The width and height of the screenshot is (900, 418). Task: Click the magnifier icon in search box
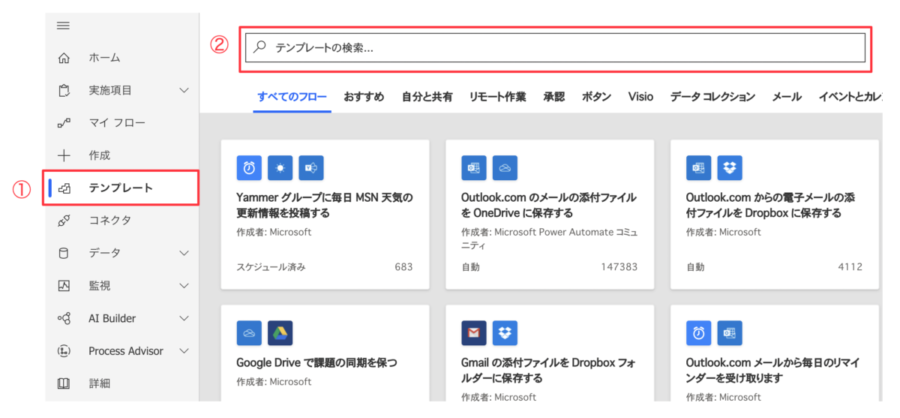[259, 48]
